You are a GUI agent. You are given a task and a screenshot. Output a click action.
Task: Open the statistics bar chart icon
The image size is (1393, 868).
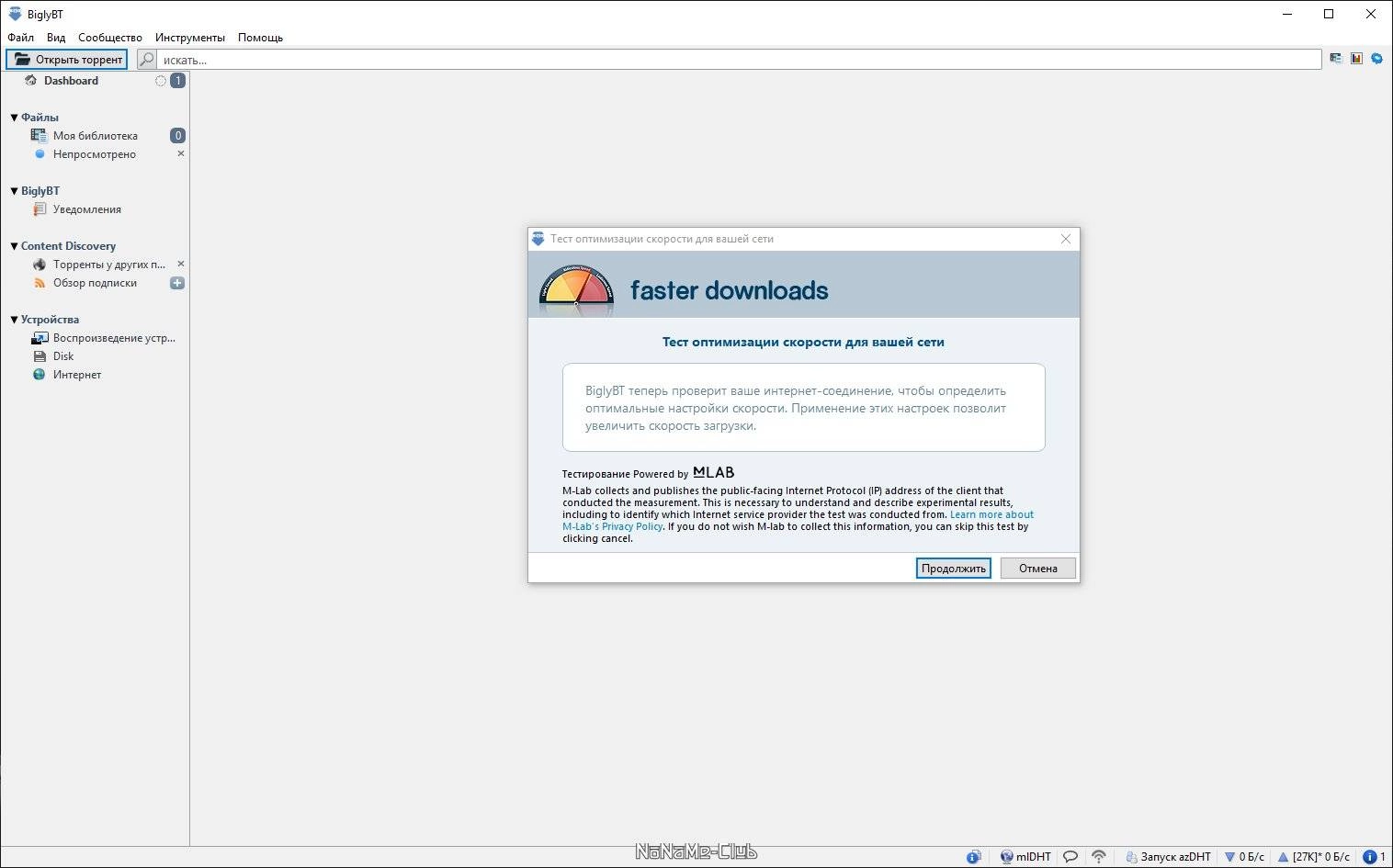1356,59
